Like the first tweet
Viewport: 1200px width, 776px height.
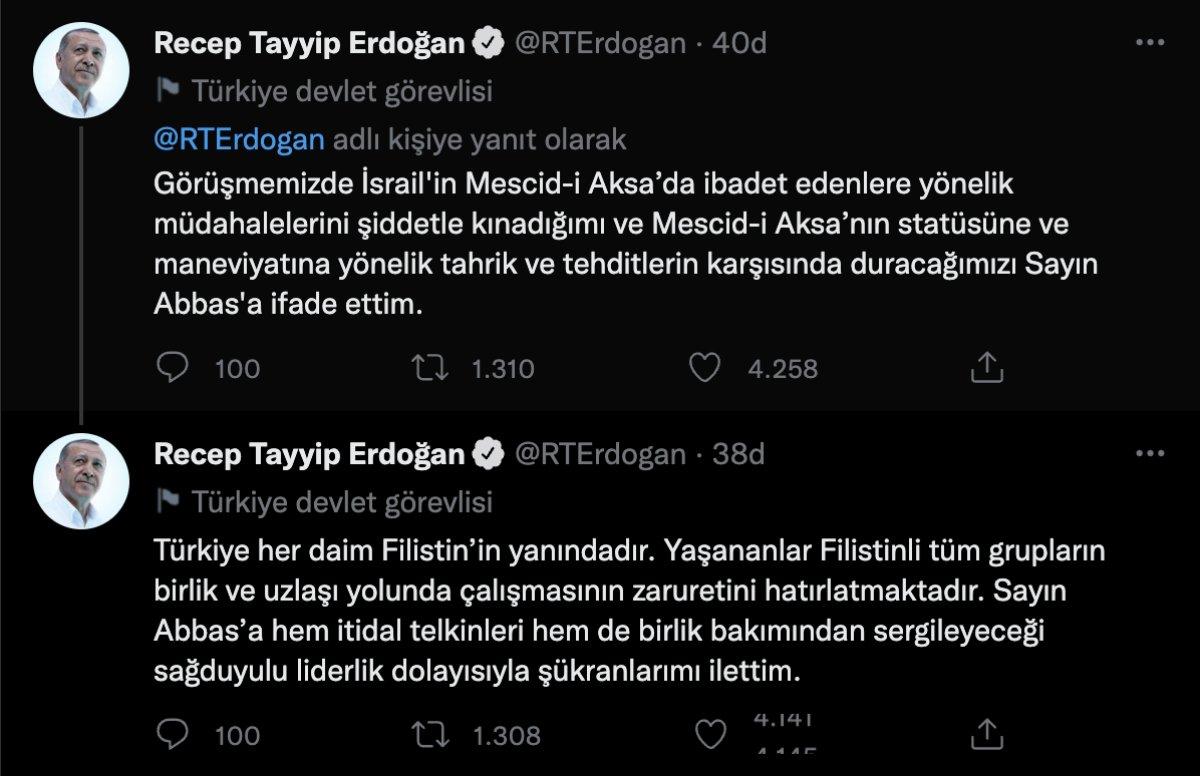[706, 369]
